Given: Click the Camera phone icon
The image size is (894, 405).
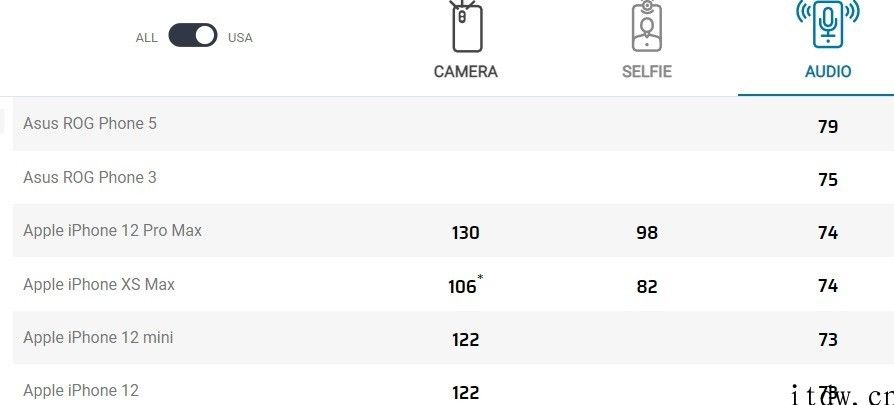Looking at the screenshot, I should [466, 26].
